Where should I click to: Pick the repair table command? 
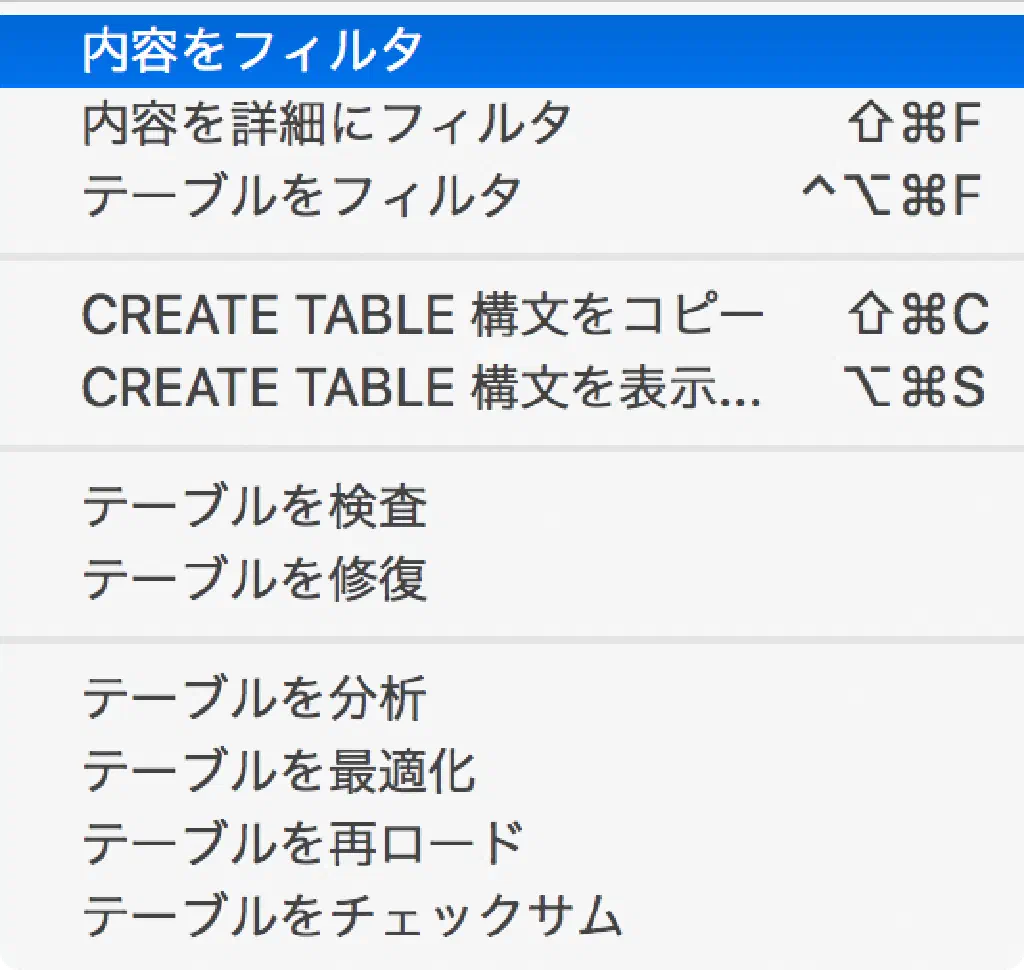[254, 580]
